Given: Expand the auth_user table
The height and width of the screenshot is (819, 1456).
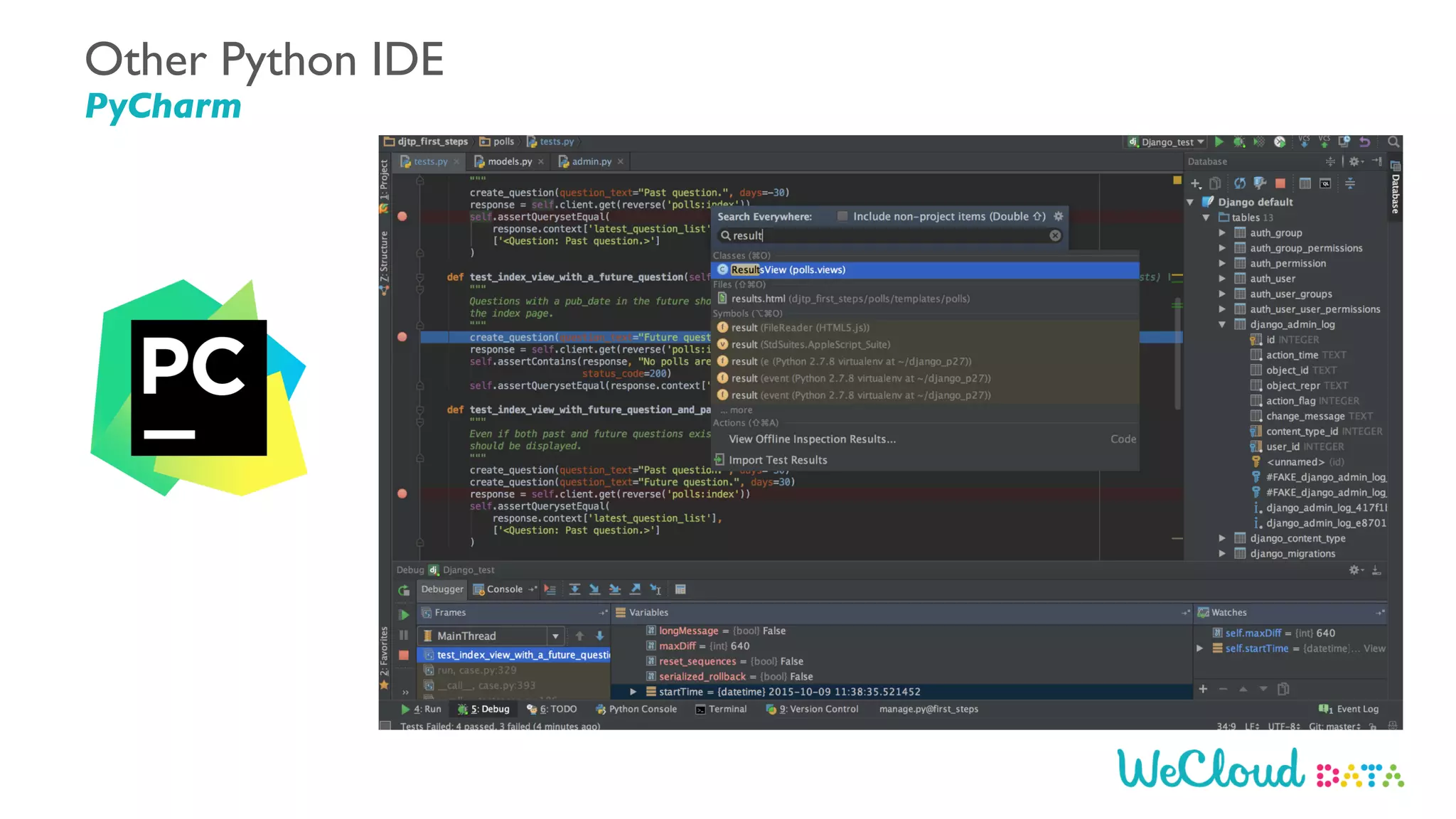Looking at the screenshot, I should pos(1221,279).
